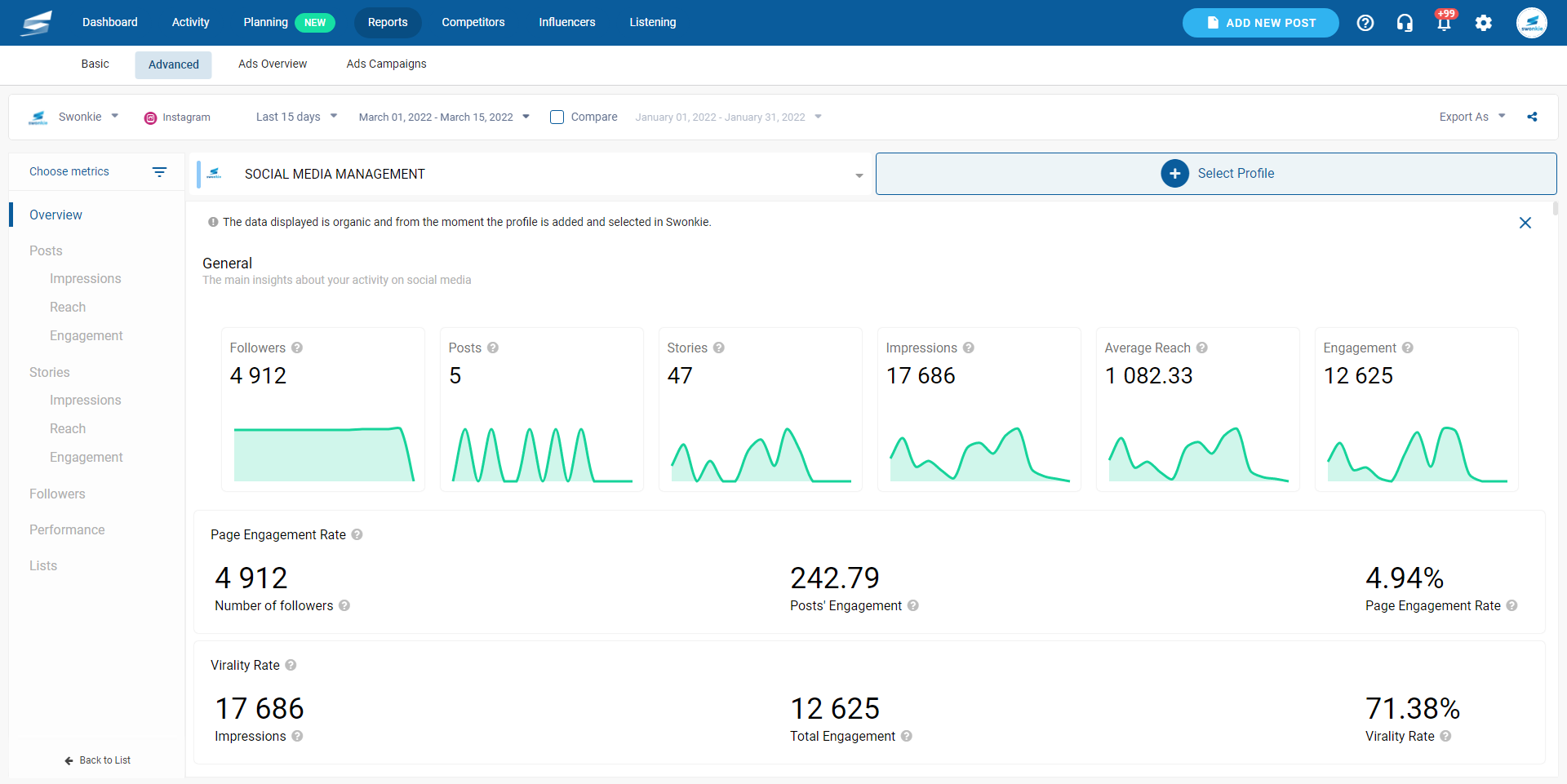The width and height of the screenshot is (1567, 784).
Task: Open the settings gear icon
Action: (1484, 23)
